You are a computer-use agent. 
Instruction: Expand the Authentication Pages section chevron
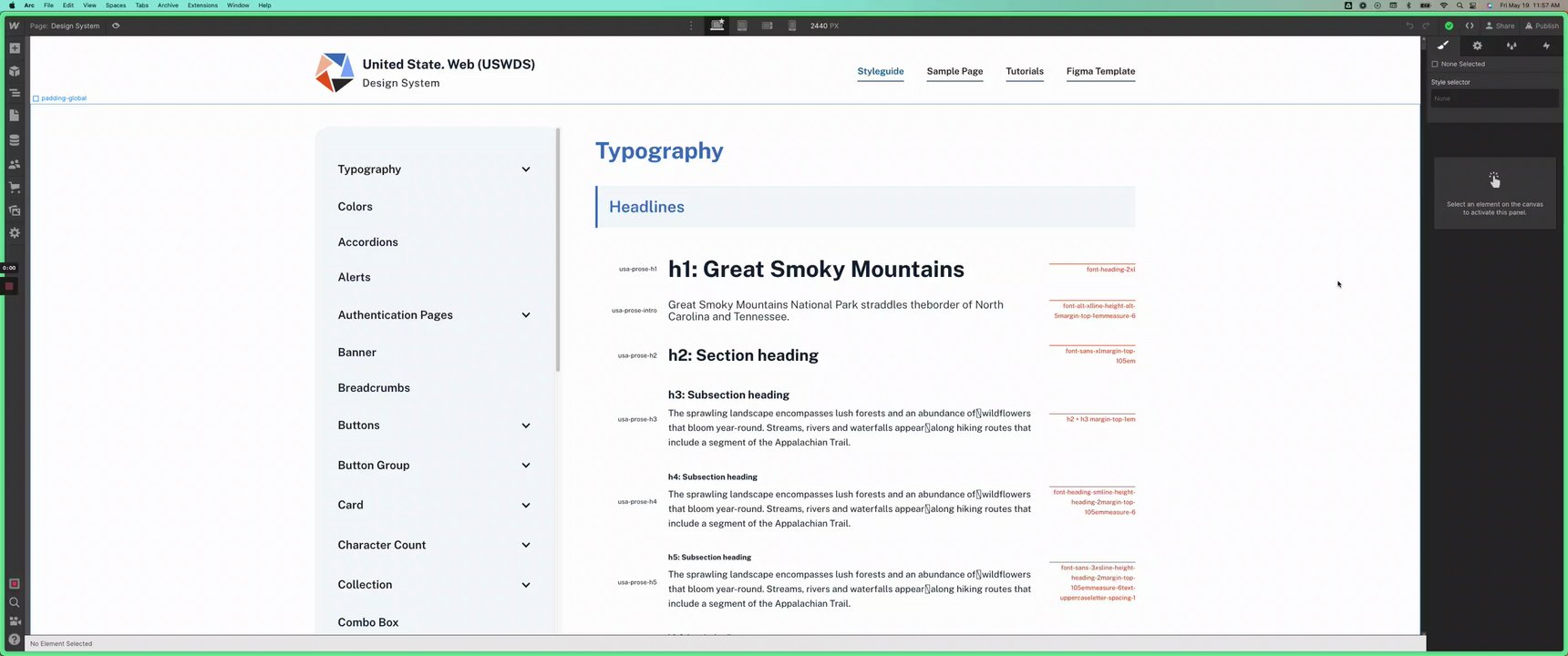click(x=526, y=315)
